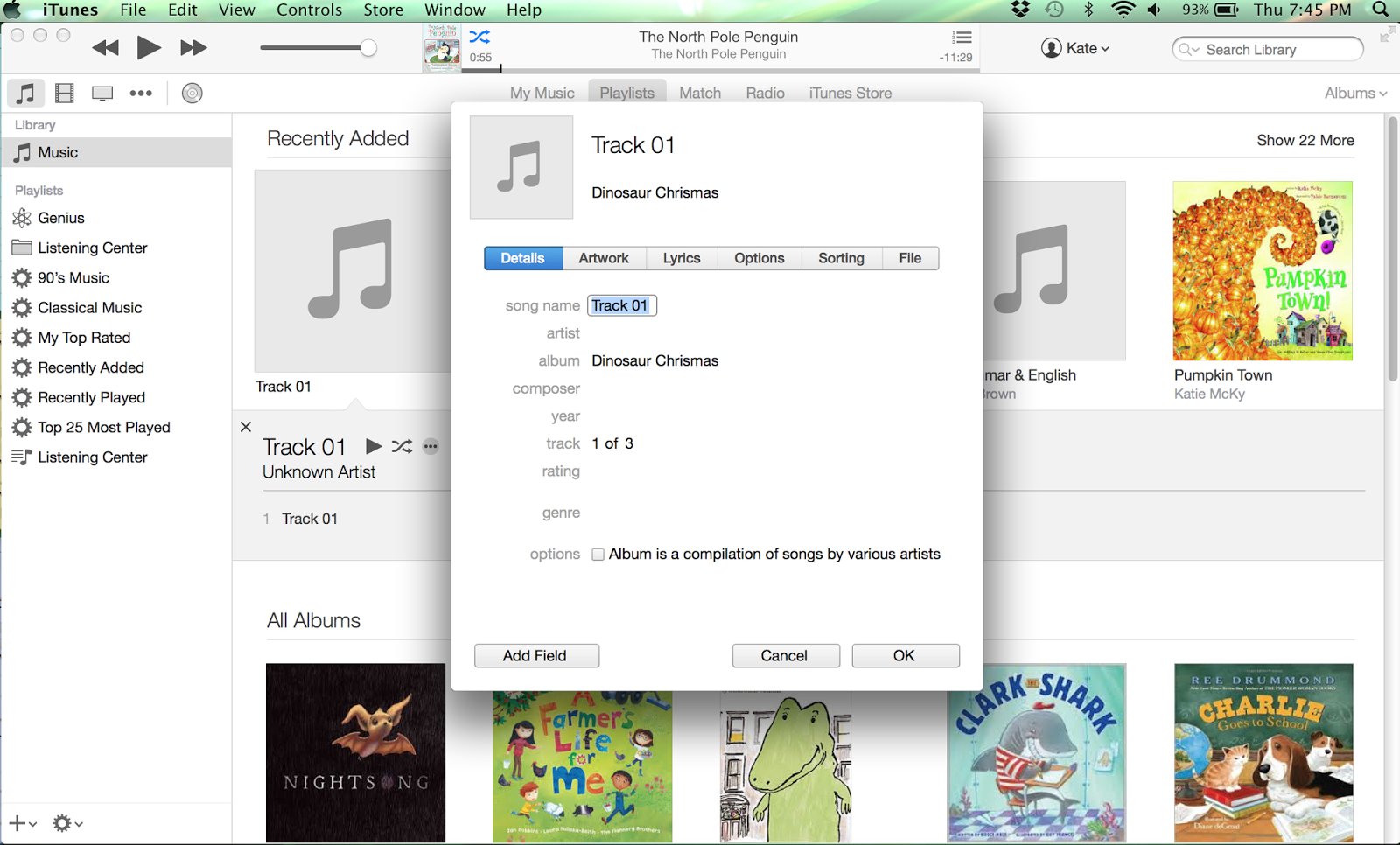Switch to the My Music tab
The image size is (1400, 845).
pos(542,93)
